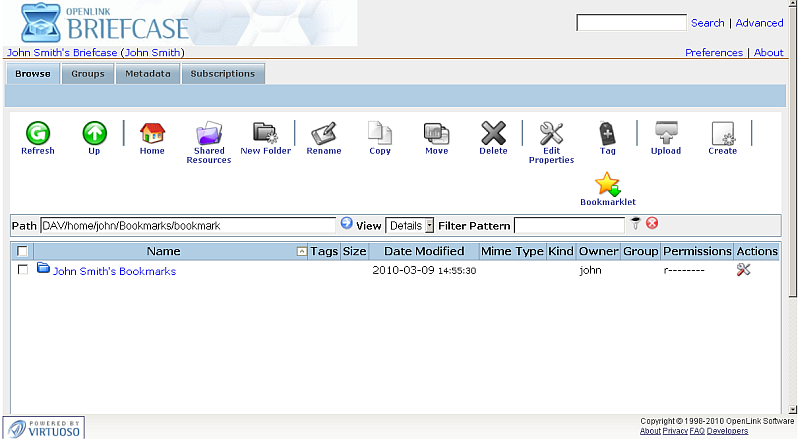Open the Bookmarklet star icon
800x439 pixels.
(x=607, y=185)
